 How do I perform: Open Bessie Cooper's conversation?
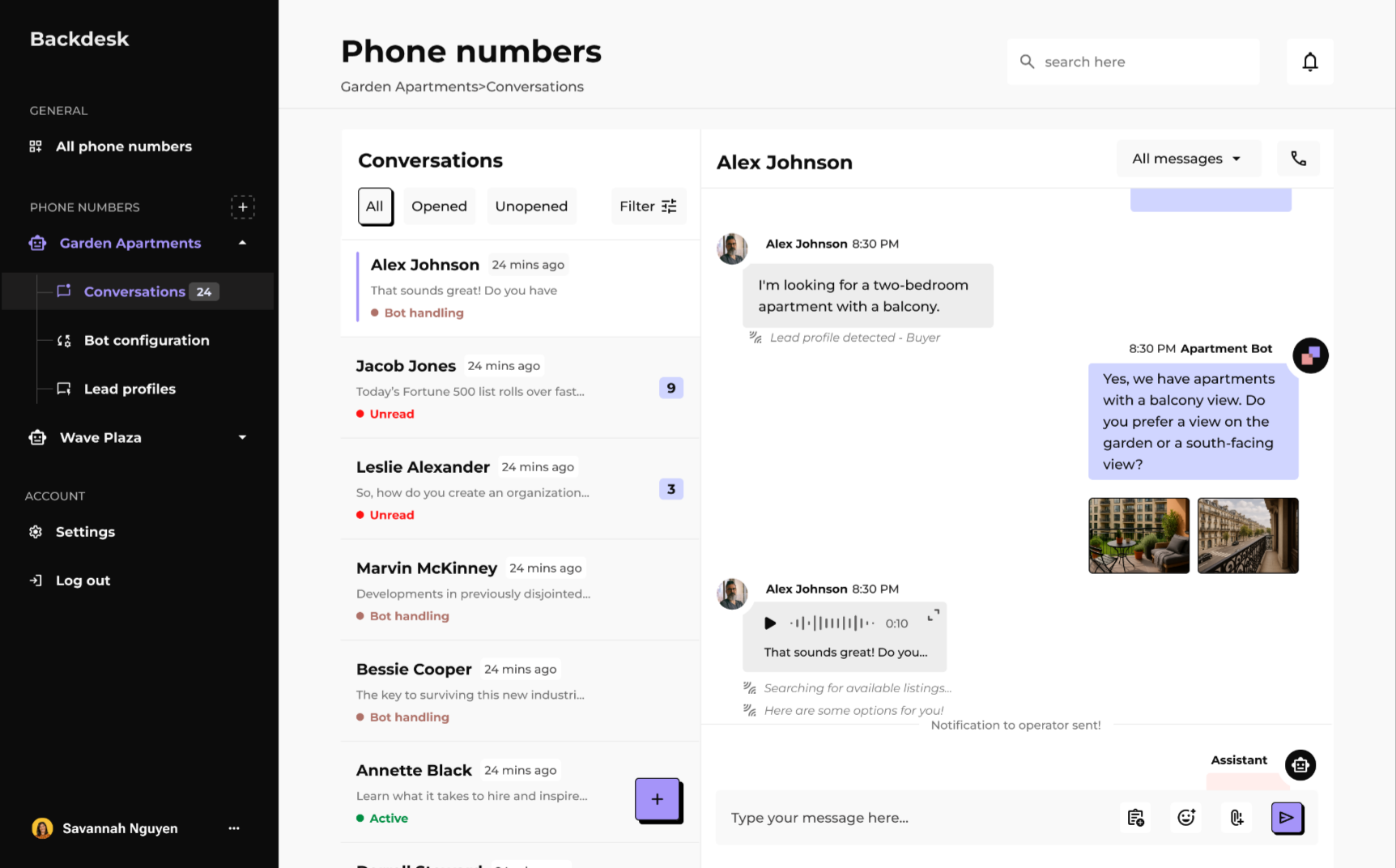tap(521, 692)
